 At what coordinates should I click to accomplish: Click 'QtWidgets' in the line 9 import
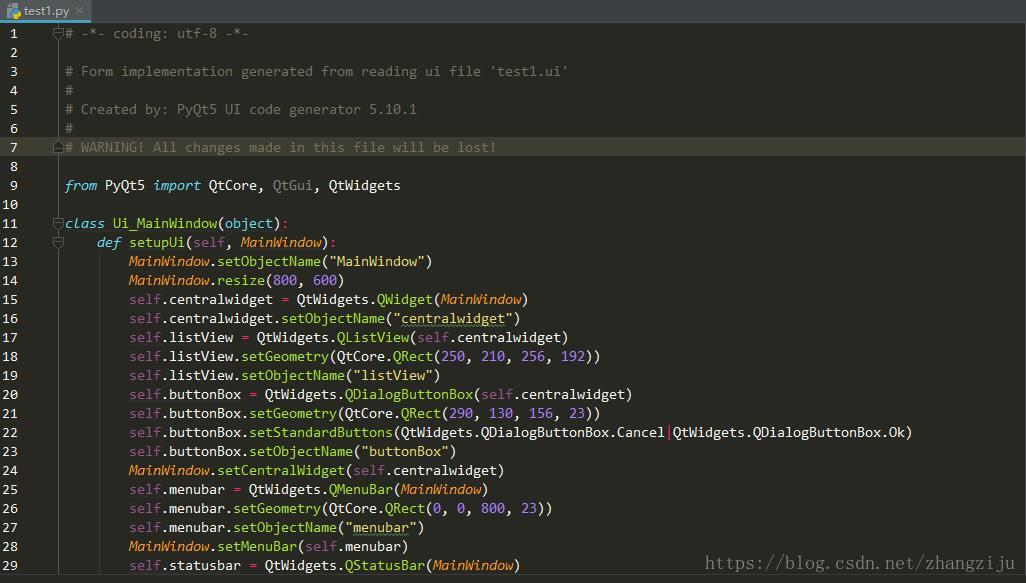pos(364,186)
